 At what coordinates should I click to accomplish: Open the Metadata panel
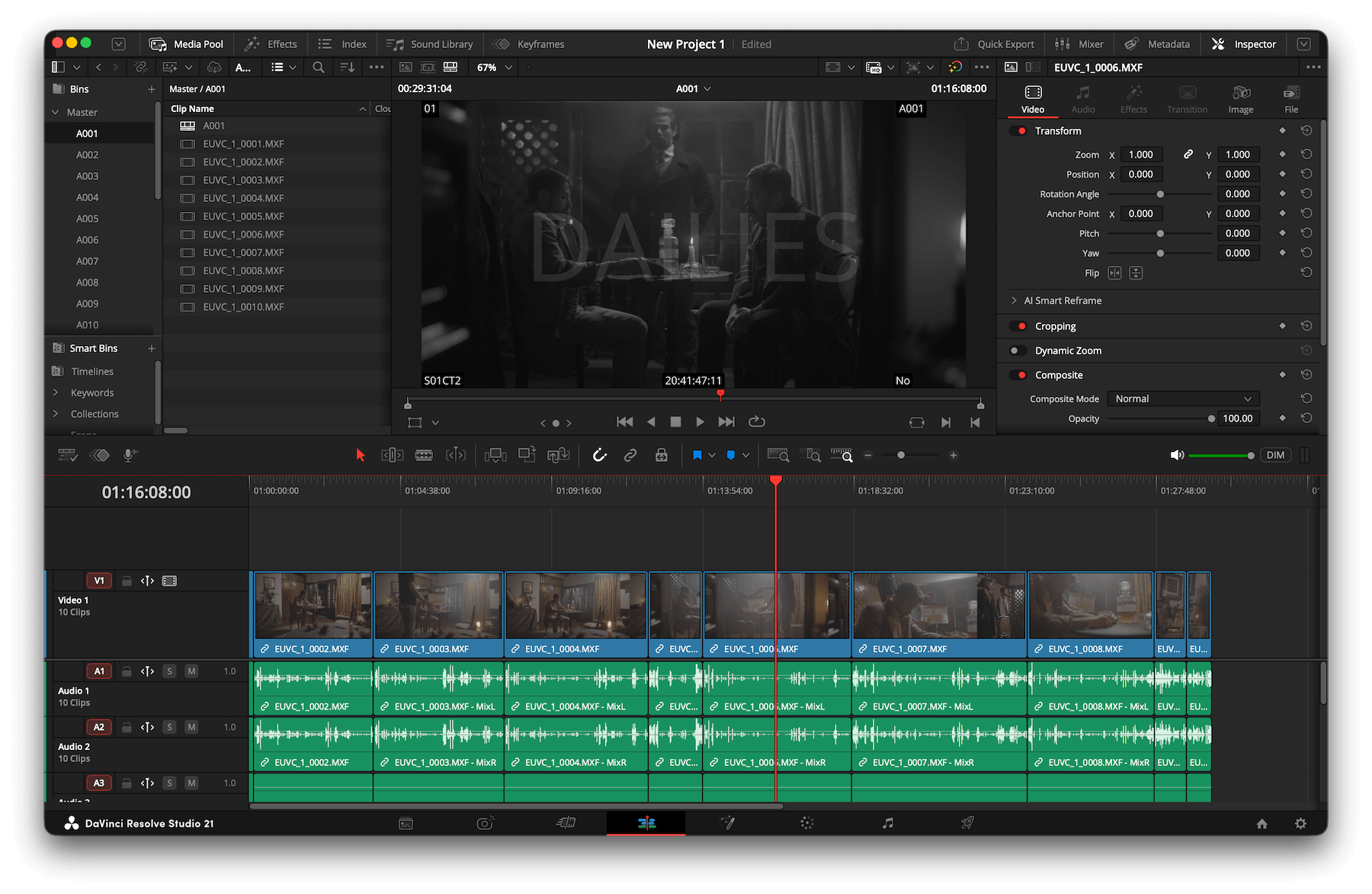[x=1157, y=44]
